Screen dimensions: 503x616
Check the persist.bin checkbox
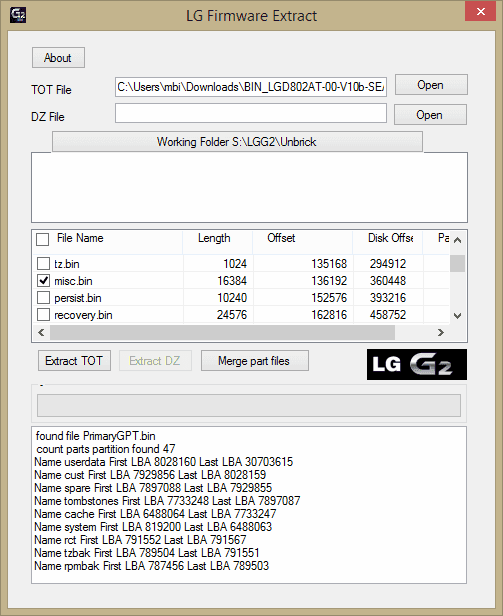tap(43, 298)
